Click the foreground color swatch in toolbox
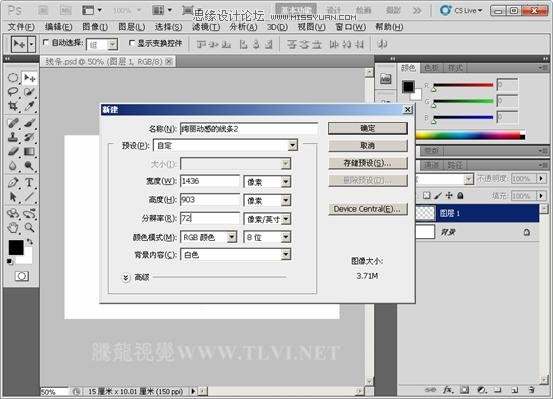 (x=16, y=248)
